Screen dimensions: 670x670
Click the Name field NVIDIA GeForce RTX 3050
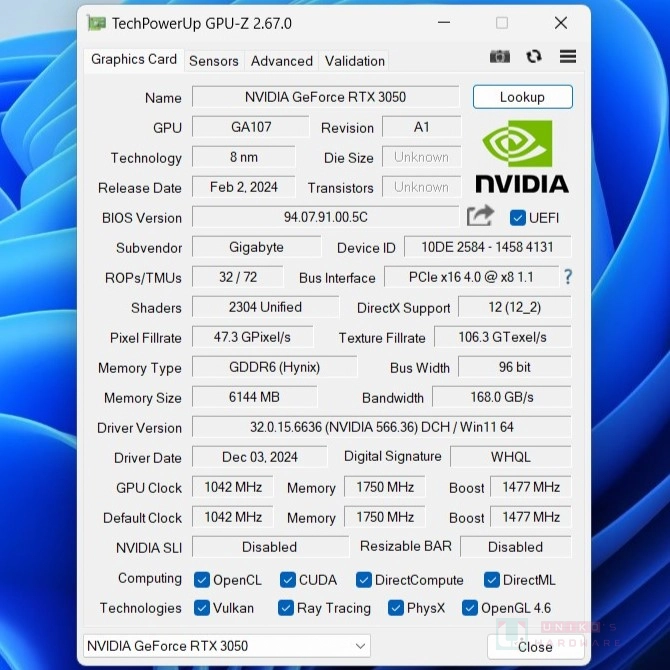(326, 97)
